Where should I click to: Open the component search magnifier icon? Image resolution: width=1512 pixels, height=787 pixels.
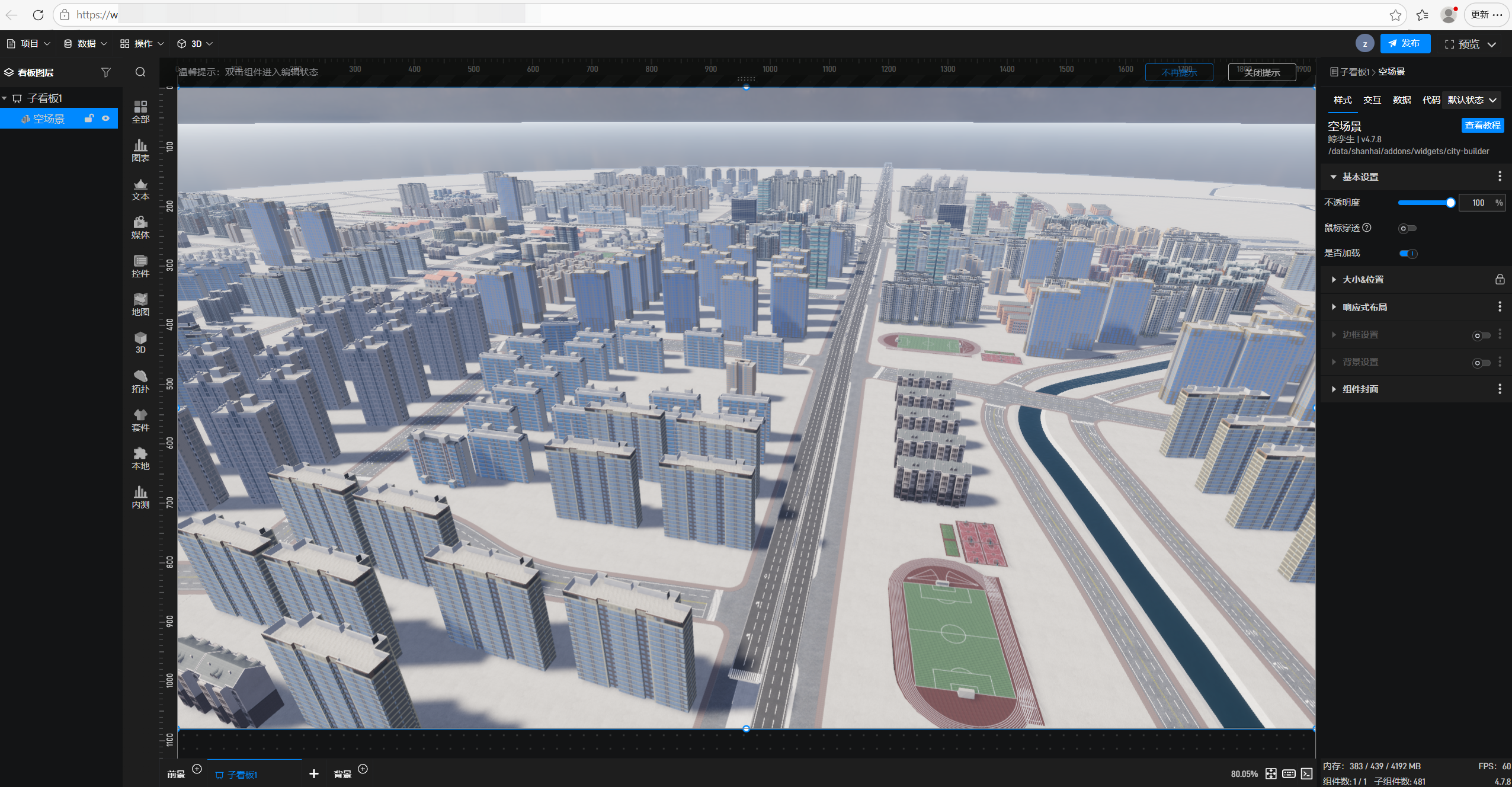pyautogui.click(x=140, y=72)
